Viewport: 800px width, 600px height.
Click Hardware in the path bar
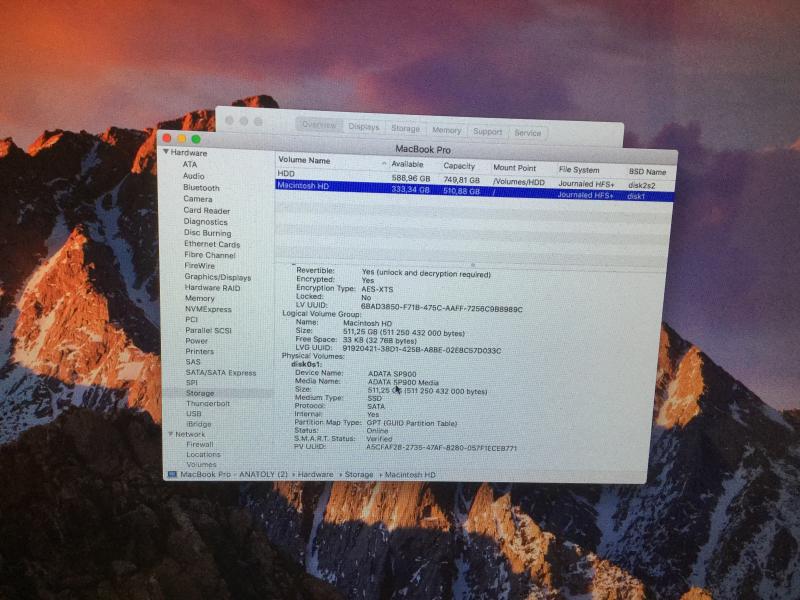(x=315, y=474)
